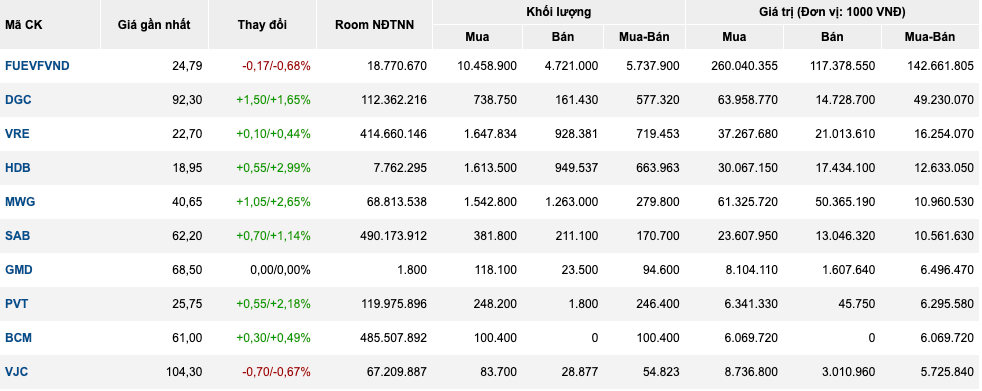Open the FUEVFVND ticker link
The image size is (982, 391).
[37, 65]
